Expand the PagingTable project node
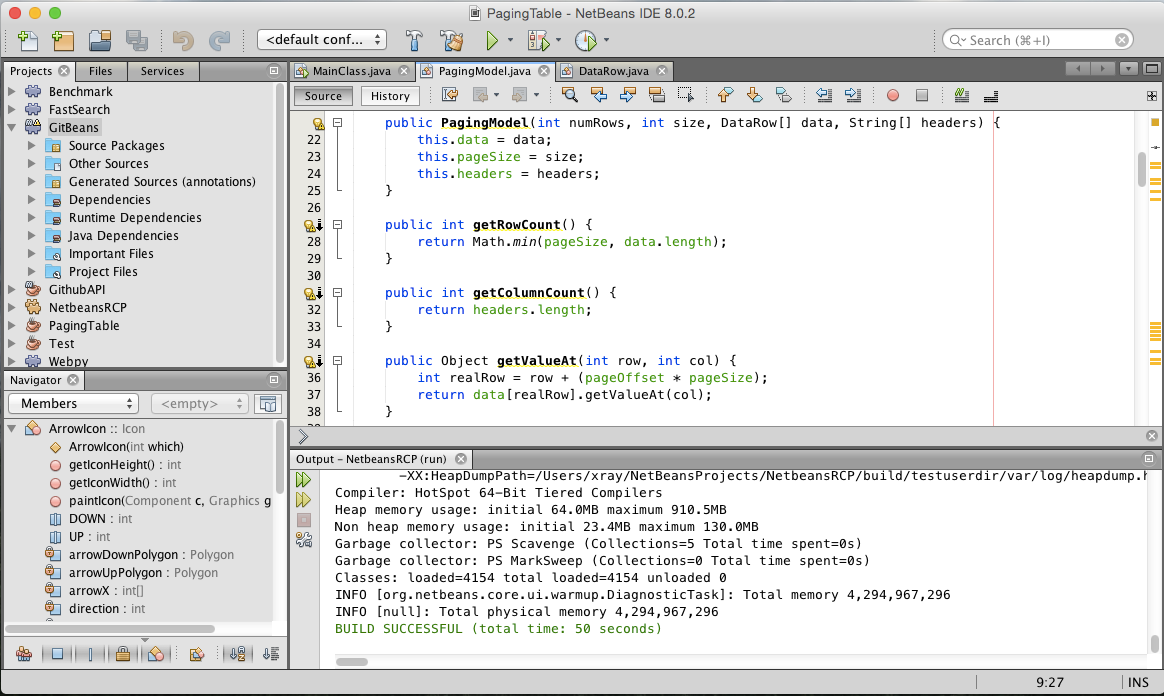This screenshot has width=1164, height=696. (12, 325)
